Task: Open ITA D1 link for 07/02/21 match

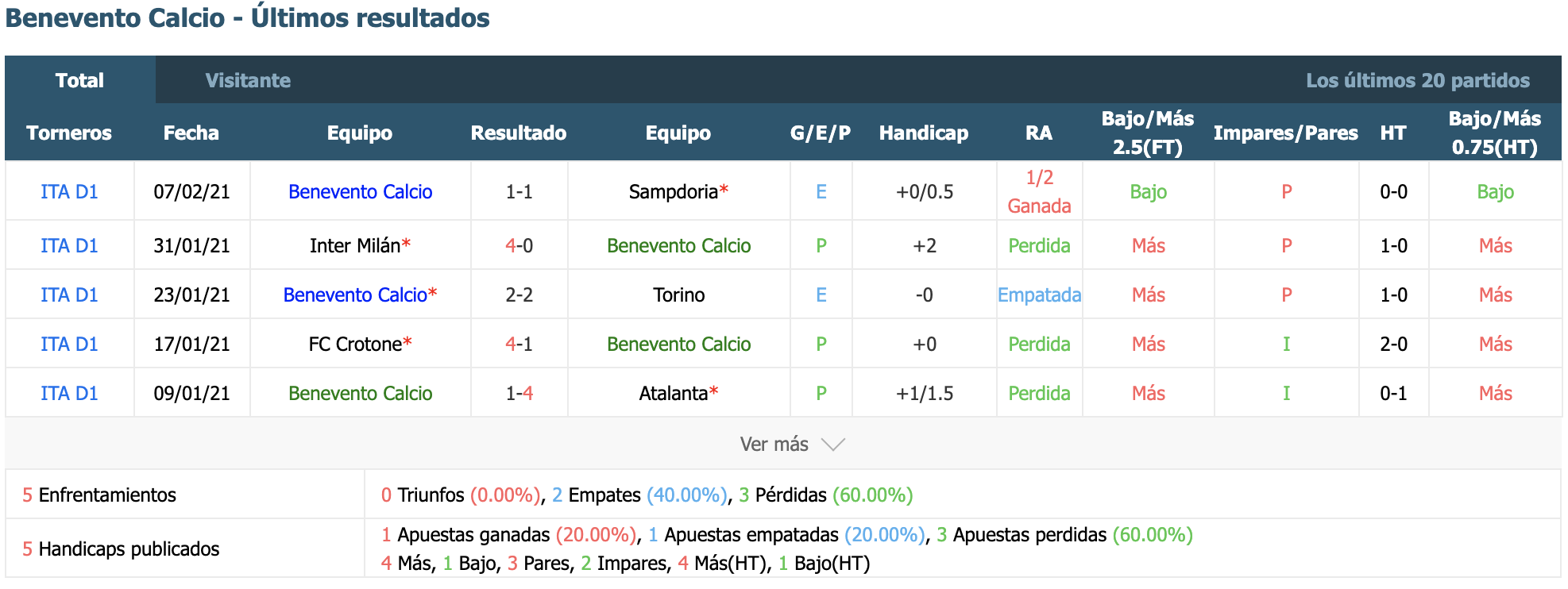Action: tap(69, 192)
